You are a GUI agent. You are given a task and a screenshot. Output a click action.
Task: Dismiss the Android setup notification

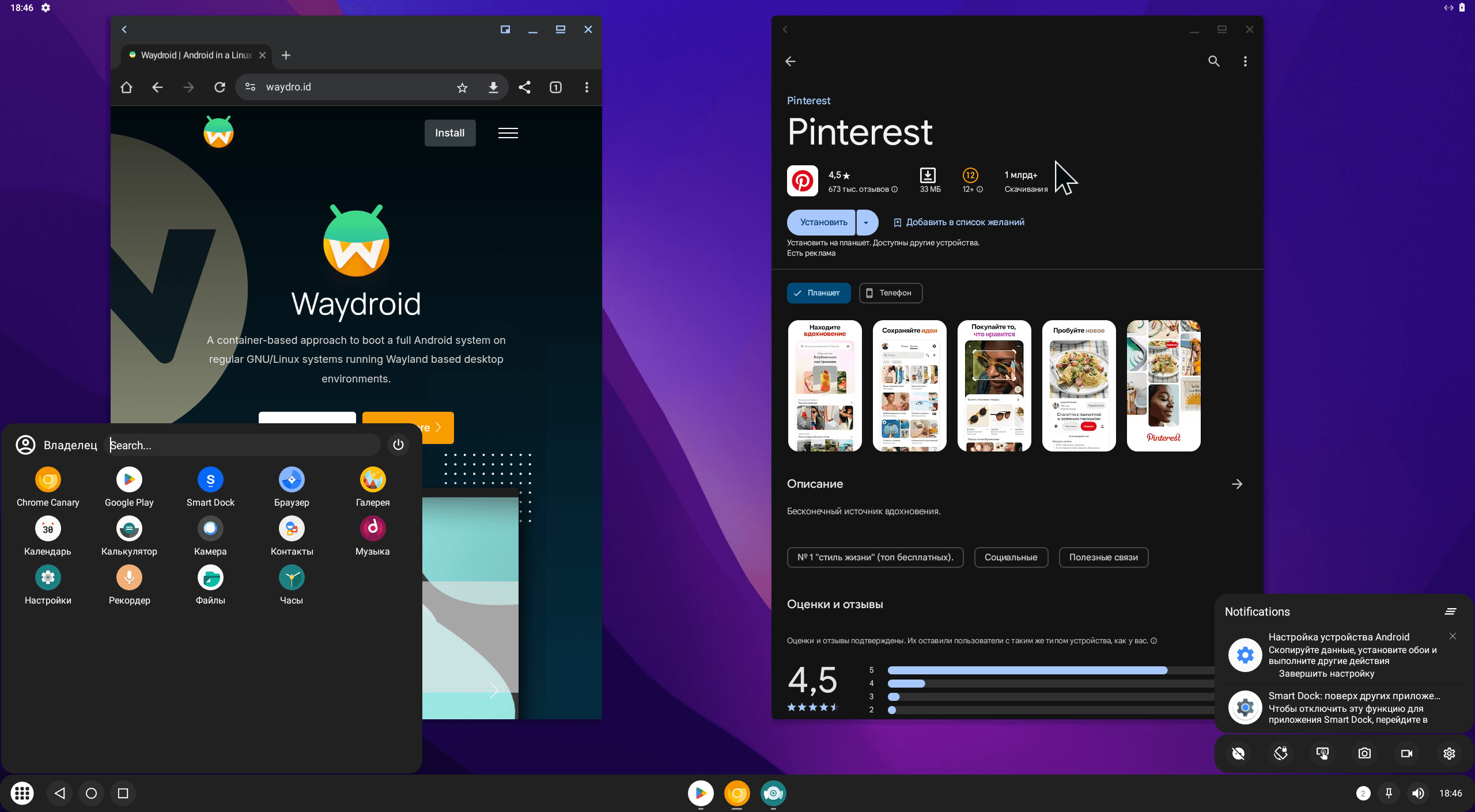point(1453,636)
